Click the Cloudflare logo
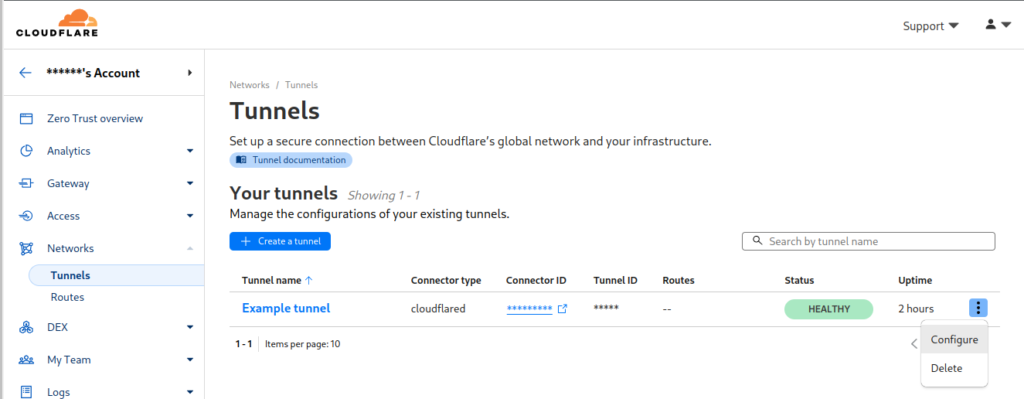 tap(57, 24)
